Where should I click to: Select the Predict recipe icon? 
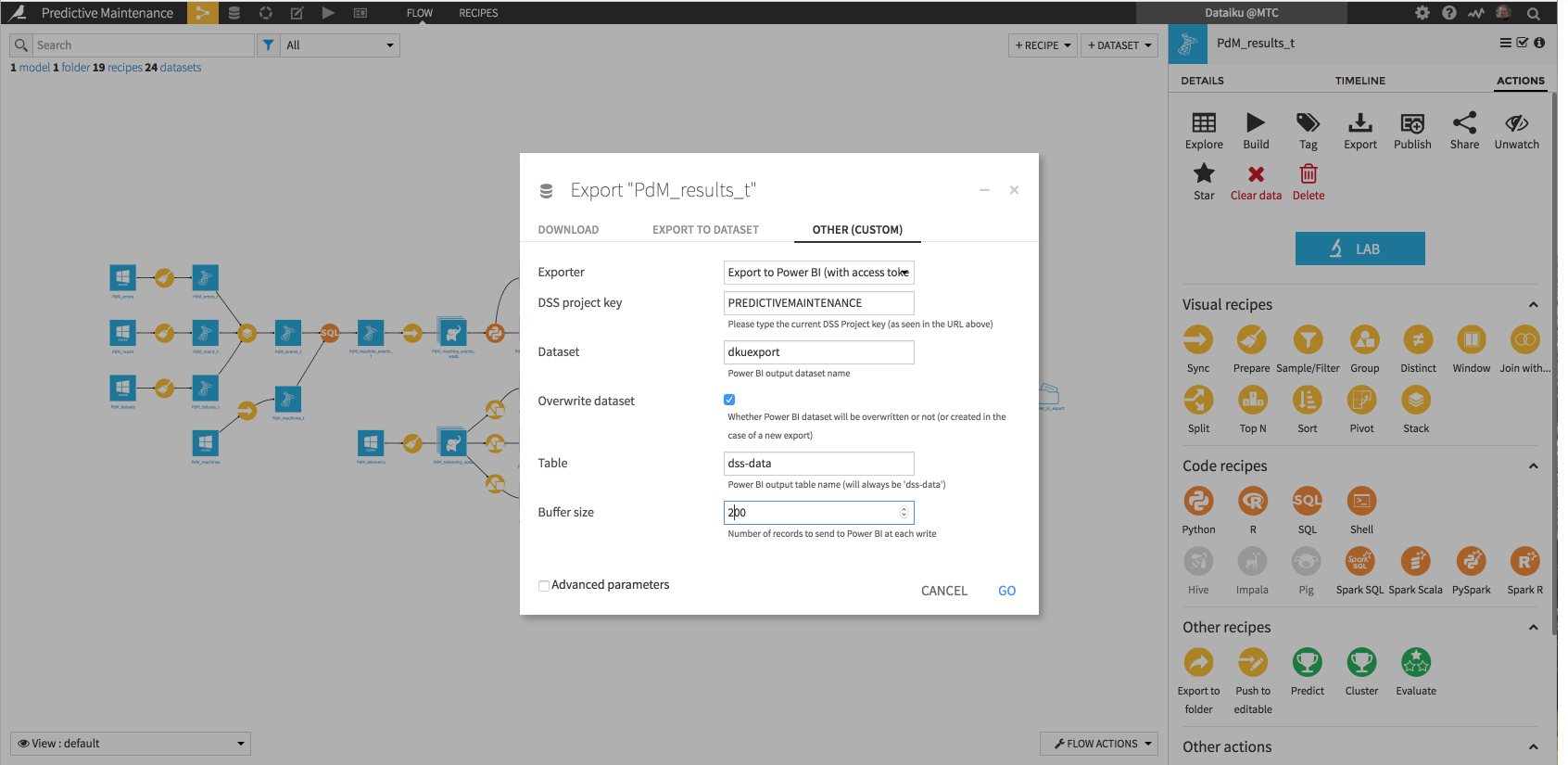[1307, 663]
